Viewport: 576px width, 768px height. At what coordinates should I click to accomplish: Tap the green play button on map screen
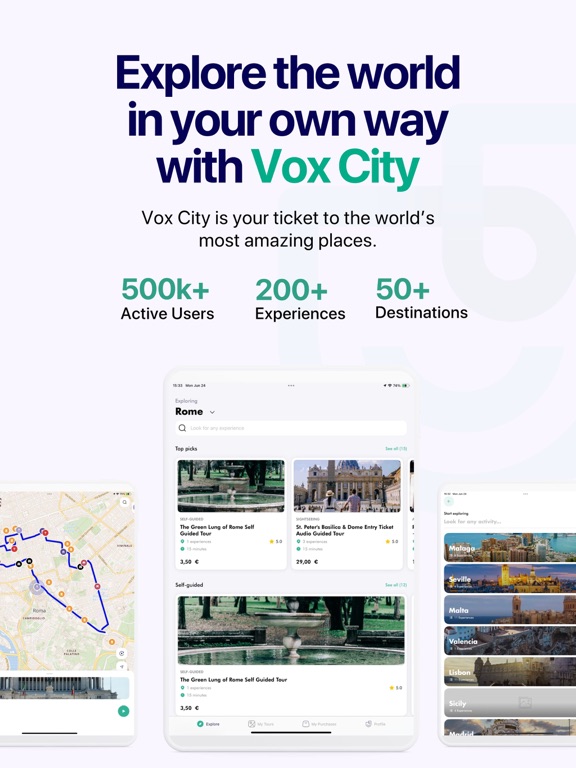(123, 711)
